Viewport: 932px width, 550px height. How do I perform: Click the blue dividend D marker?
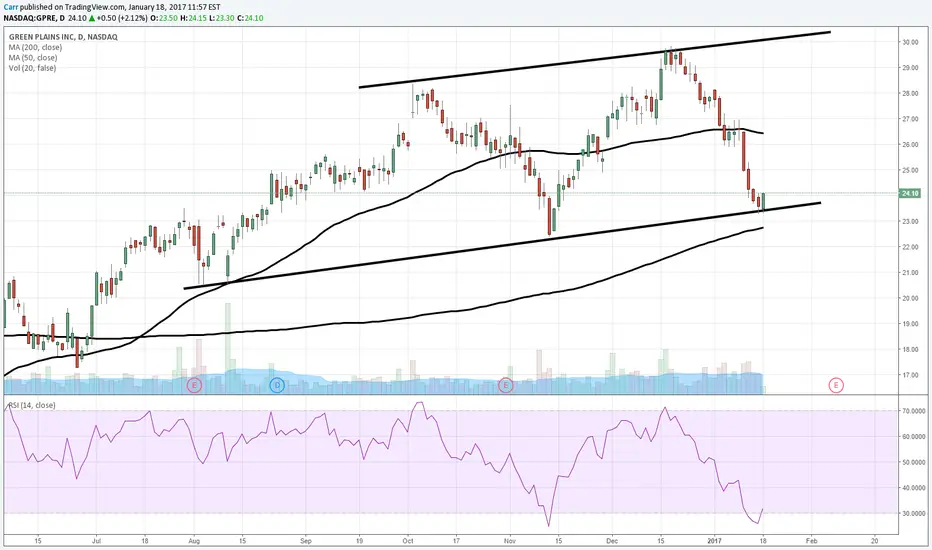pos(277,385)
